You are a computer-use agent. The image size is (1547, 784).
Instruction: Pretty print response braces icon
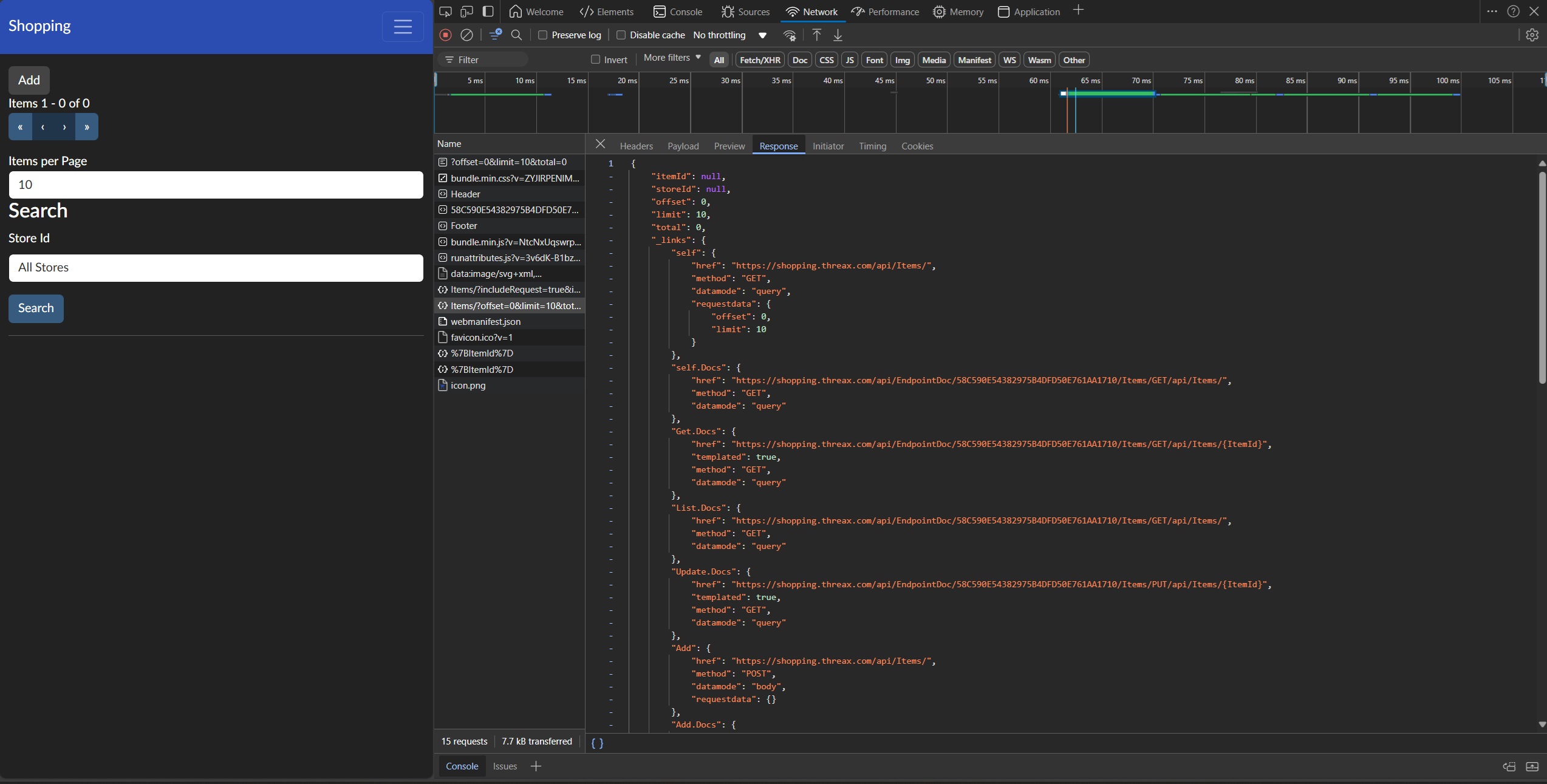pos(597,743)
